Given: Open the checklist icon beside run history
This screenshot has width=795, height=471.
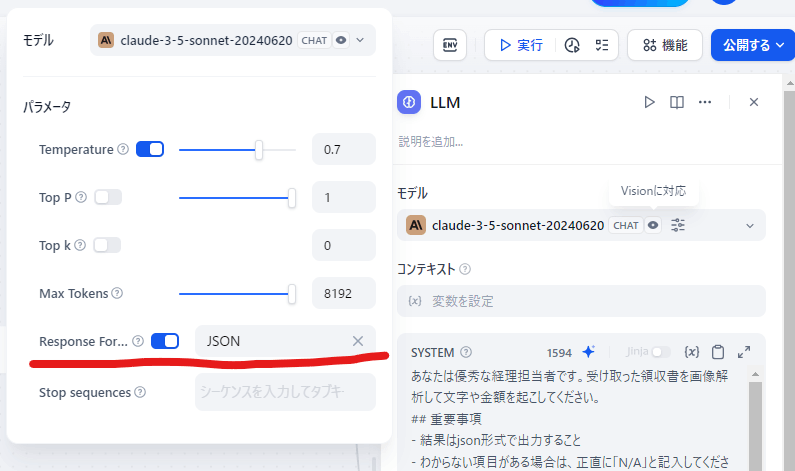Looking at the screenshot, I should [601, 45].
